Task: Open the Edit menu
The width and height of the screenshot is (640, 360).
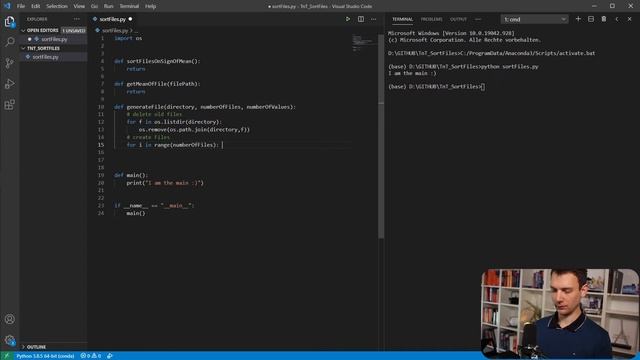Action: coord(36,6)
